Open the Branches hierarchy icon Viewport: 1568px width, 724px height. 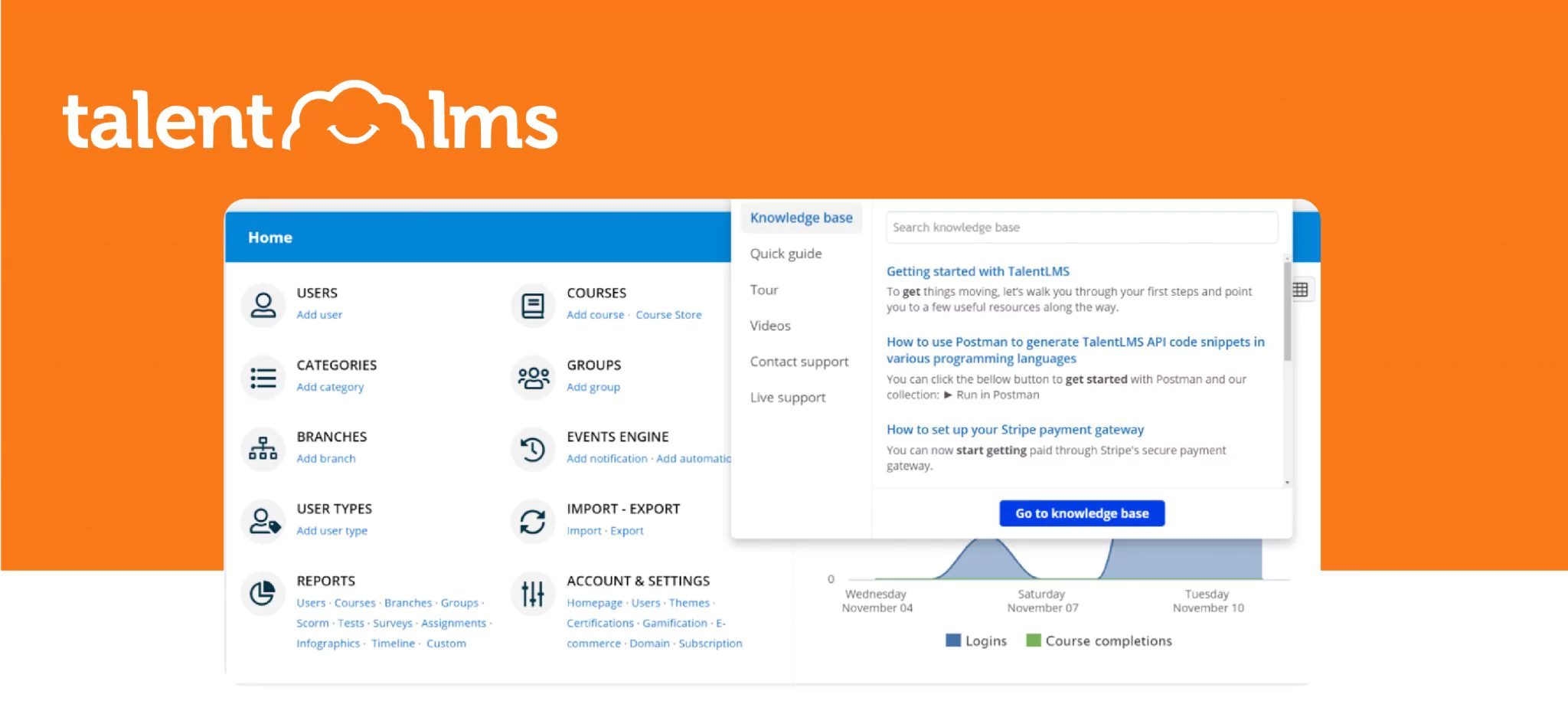263,449
